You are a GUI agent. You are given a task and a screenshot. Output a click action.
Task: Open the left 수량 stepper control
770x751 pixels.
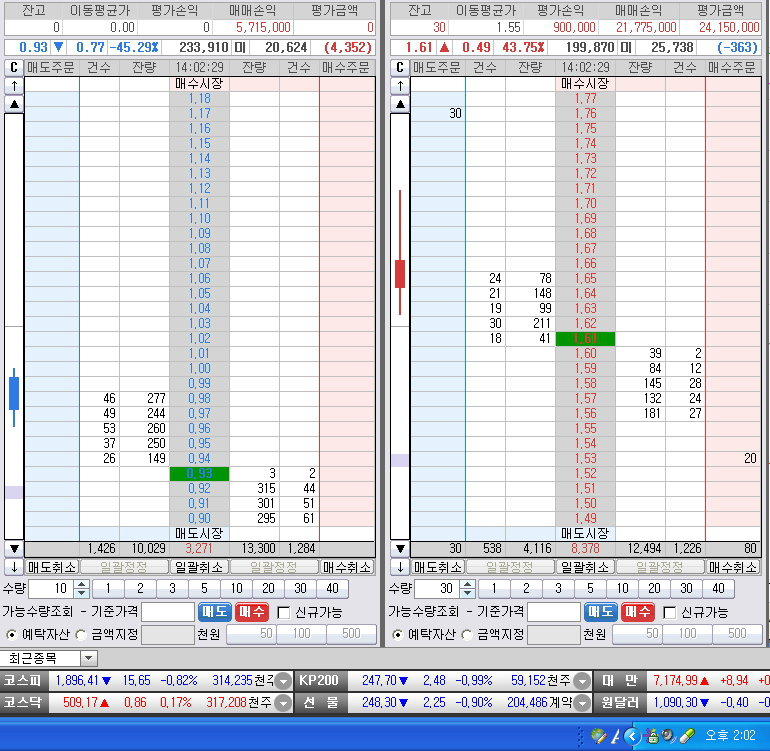pos(82,589)
